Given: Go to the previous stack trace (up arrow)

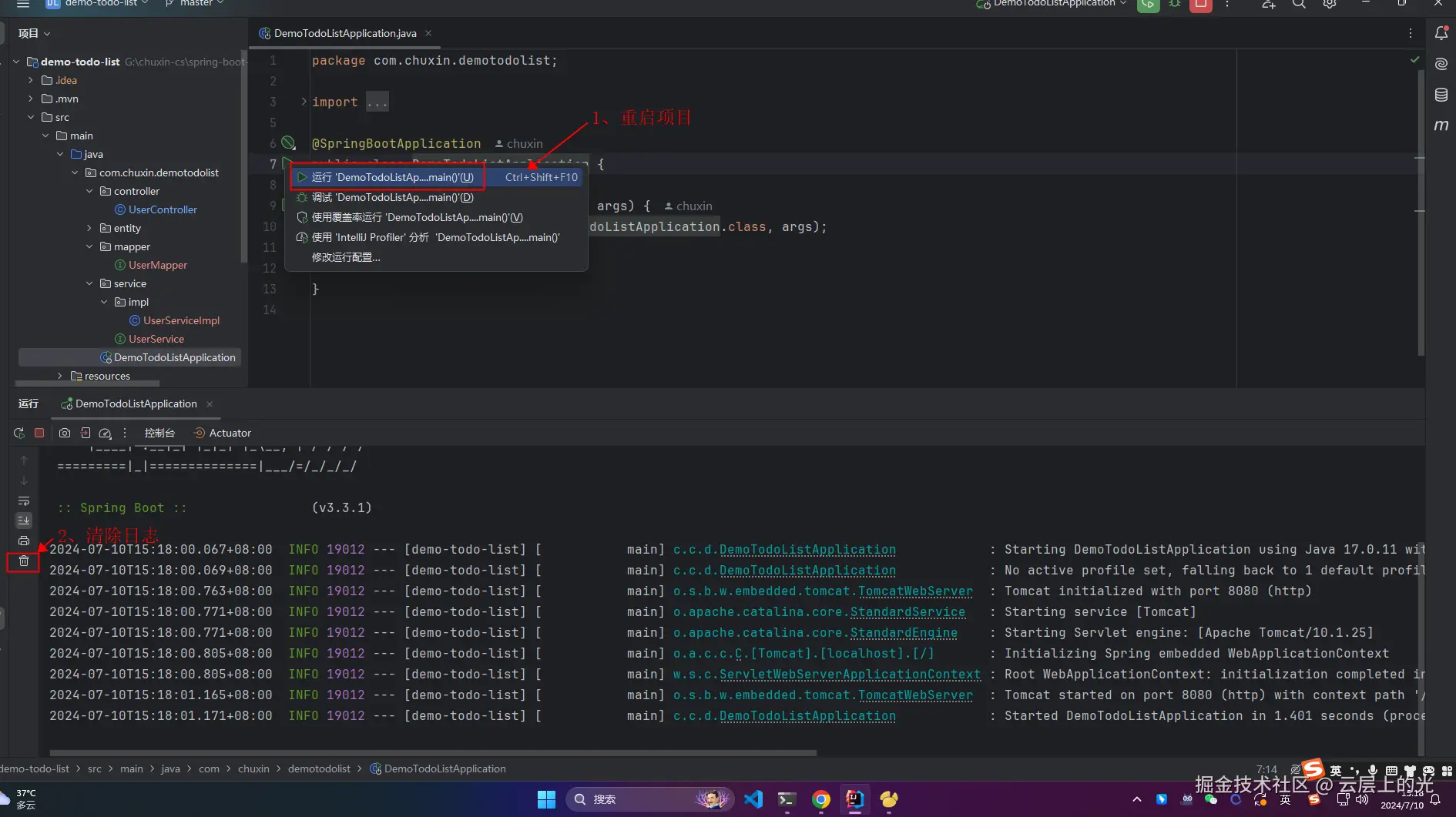Looking at the screenshot, I should click(x=24, y=460).
